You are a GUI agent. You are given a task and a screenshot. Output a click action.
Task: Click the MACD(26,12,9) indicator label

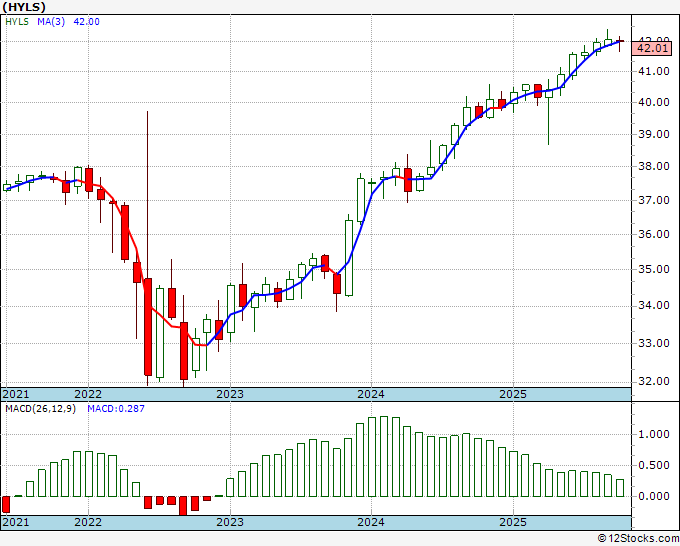[40, 409]
